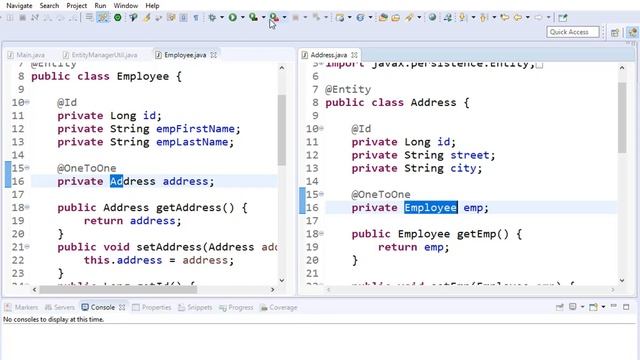Click the New Java Package icon
This screenshot has width=640, height=360.
pos(340,18)
